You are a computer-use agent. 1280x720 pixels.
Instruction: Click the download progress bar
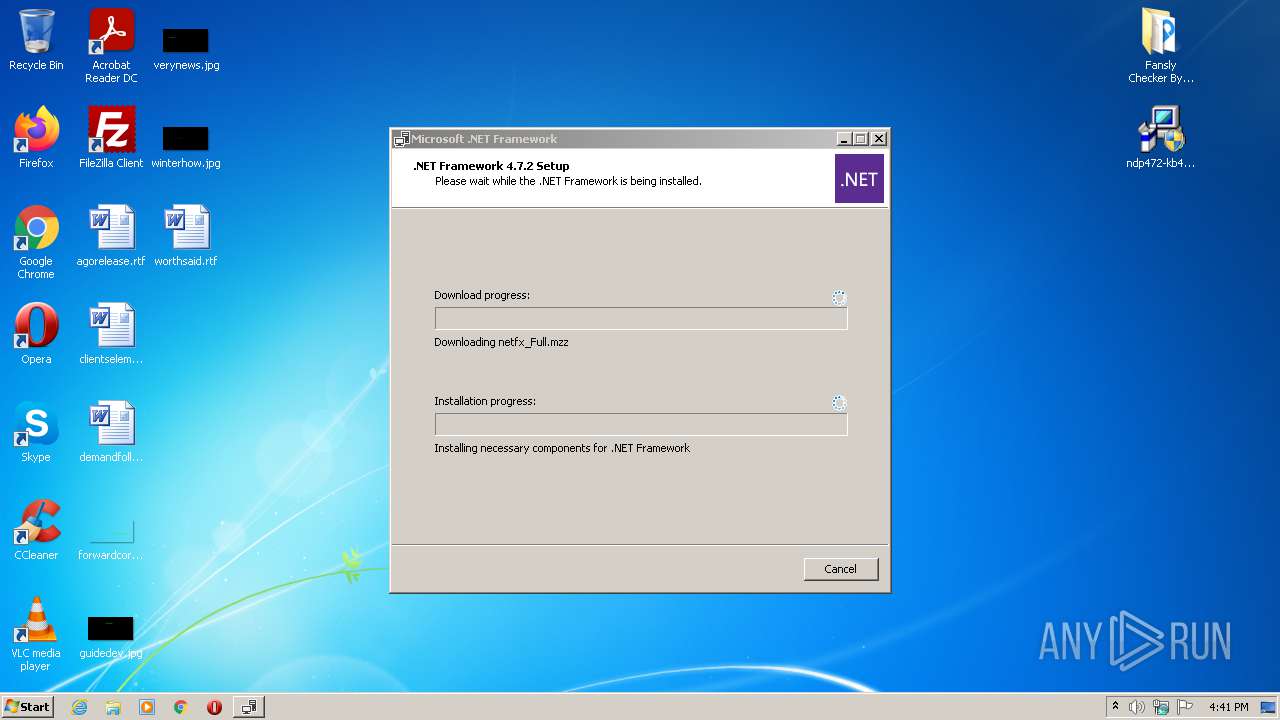coord(641,319)
